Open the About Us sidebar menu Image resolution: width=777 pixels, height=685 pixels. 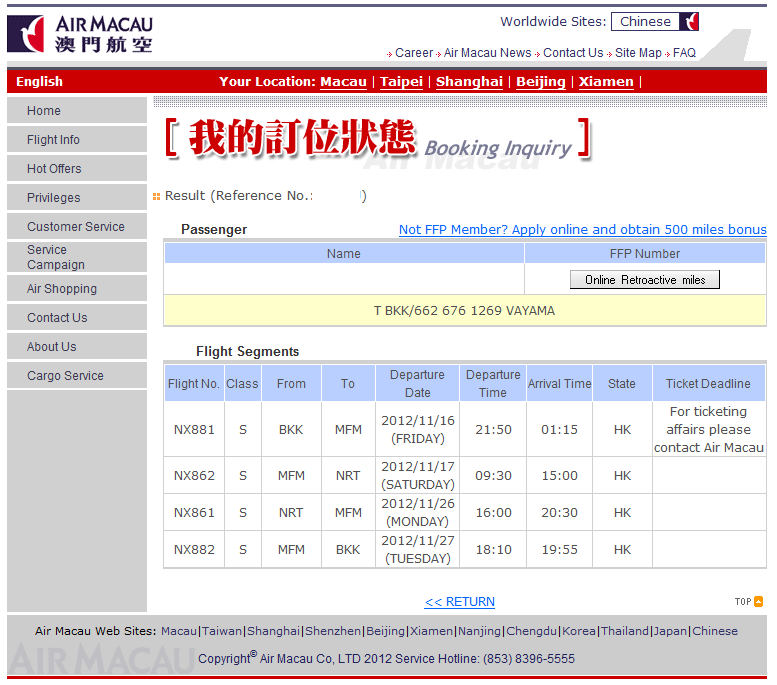pos(77,346)
